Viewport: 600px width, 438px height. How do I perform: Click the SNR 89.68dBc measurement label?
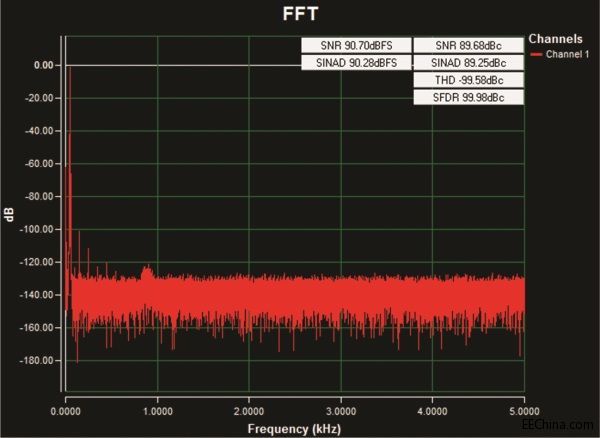pos(468,45)
